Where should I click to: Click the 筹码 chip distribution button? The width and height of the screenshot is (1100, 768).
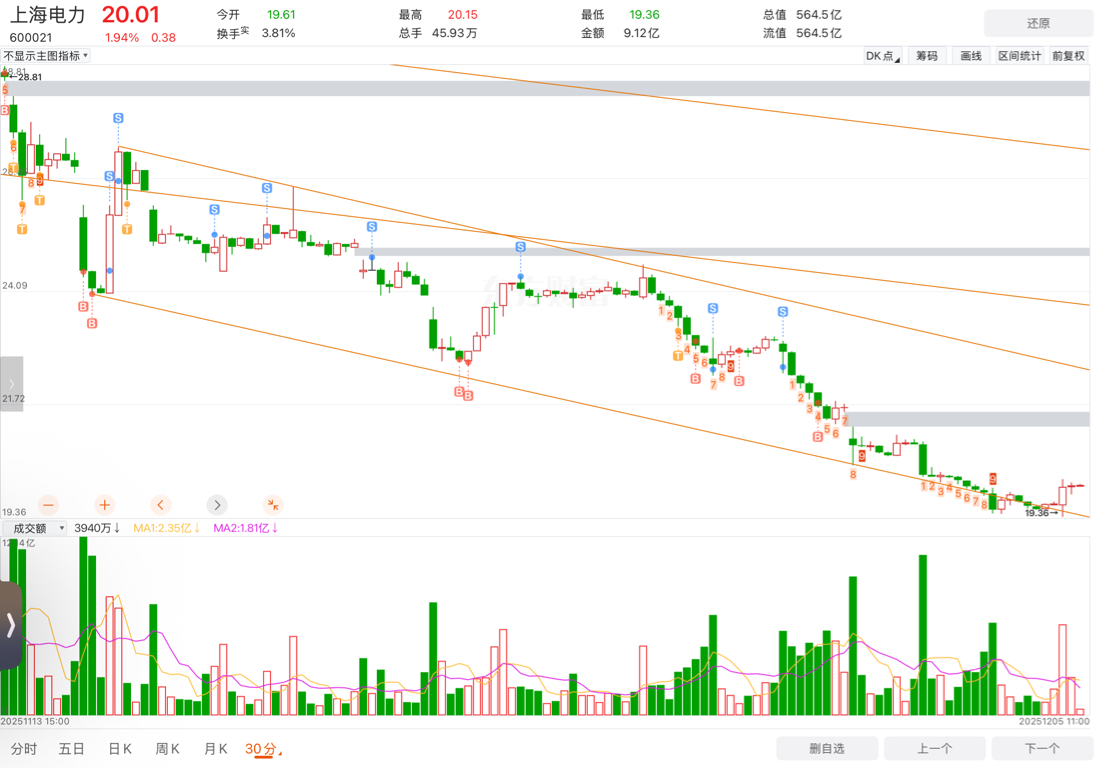point(927,56)
